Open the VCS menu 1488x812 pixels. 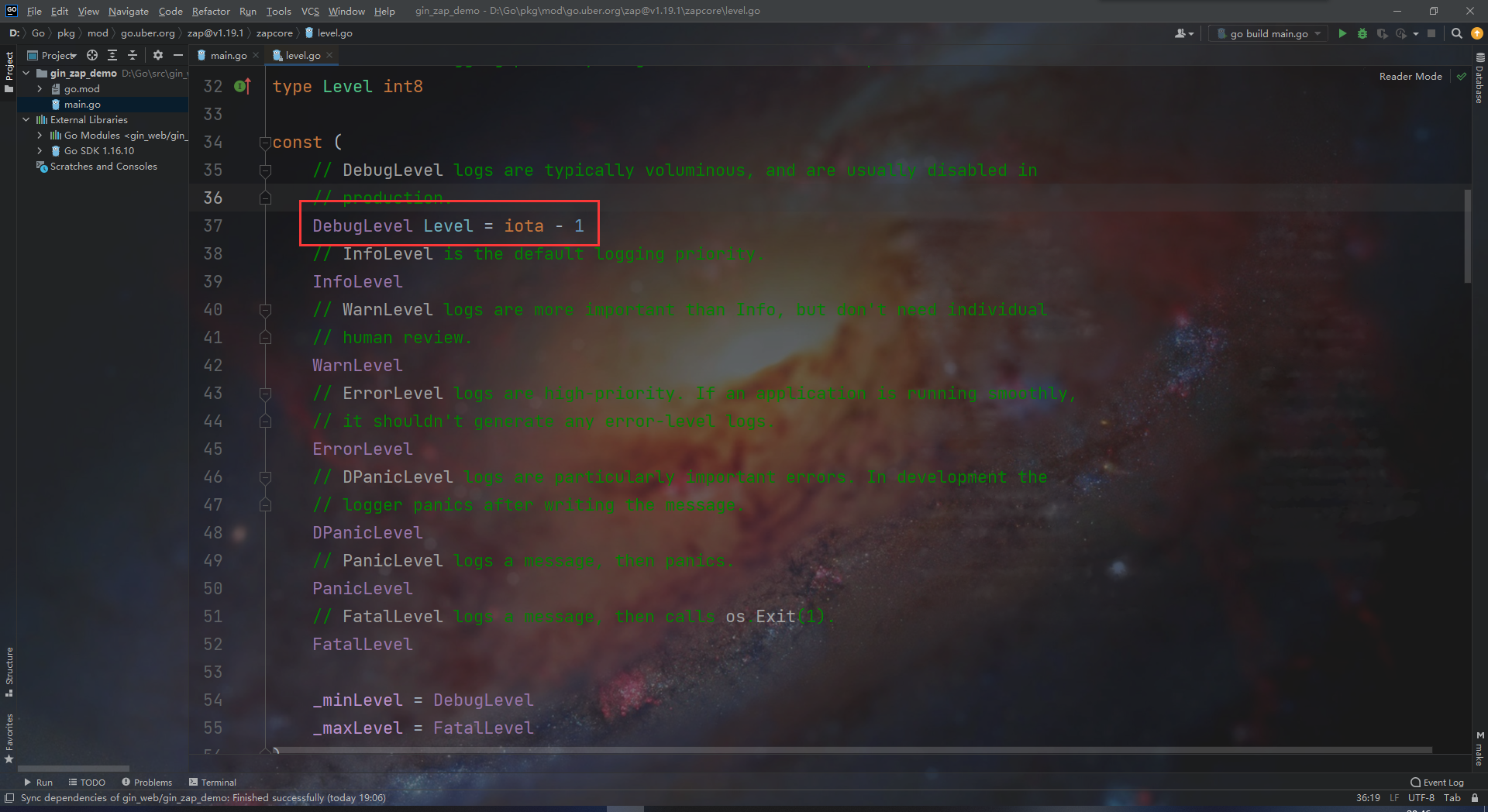point(310,11)
